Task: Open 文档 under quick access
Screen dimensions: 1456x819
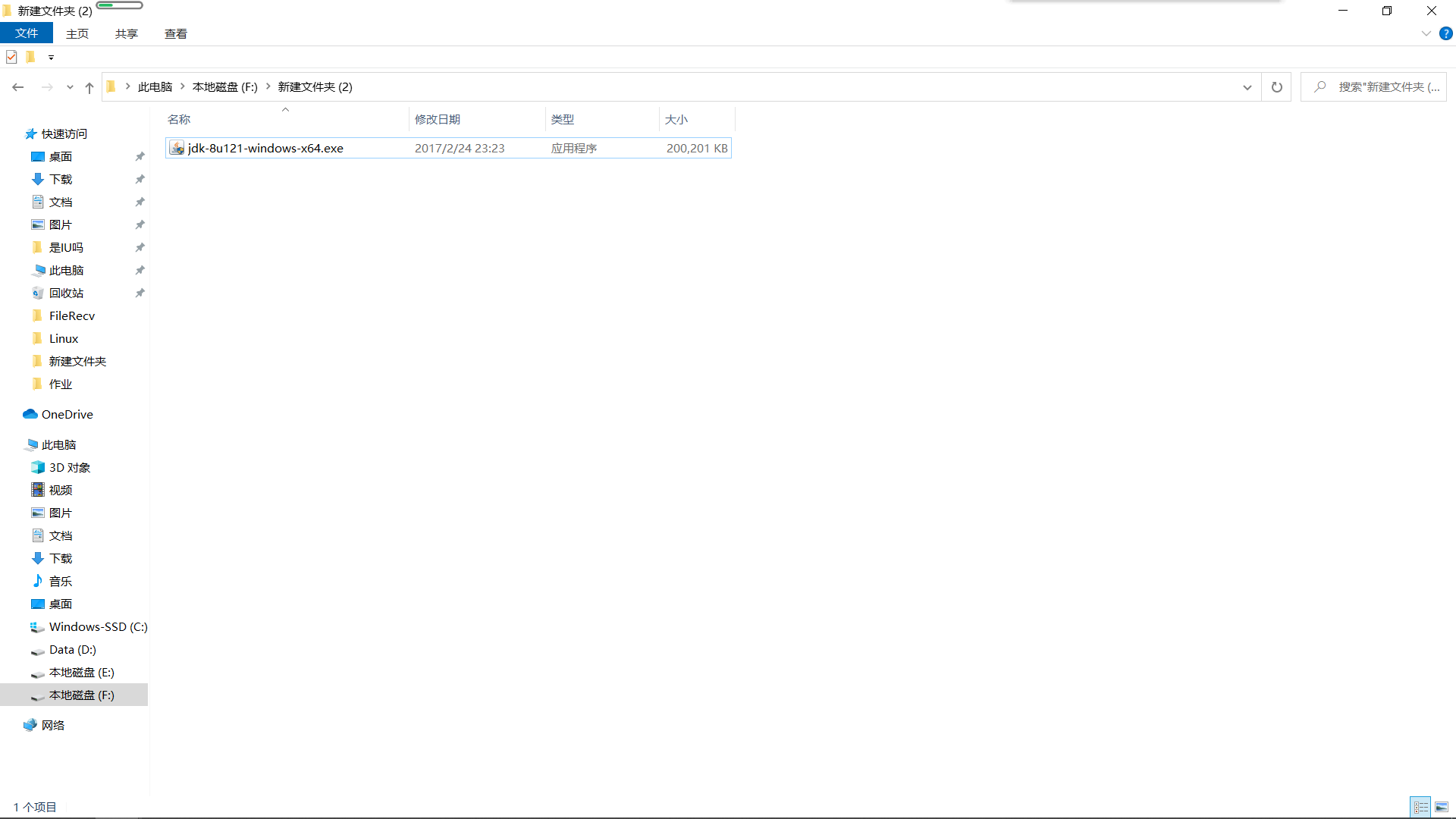Action: point(61,202)
